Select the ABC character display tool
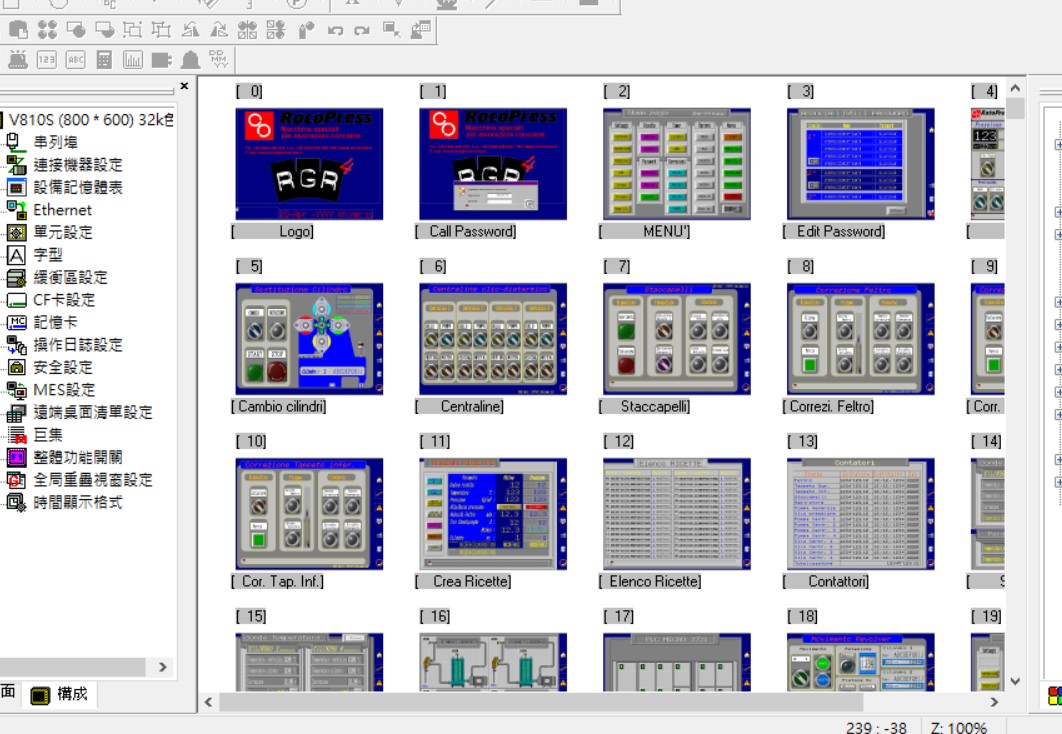 [75, 60]
